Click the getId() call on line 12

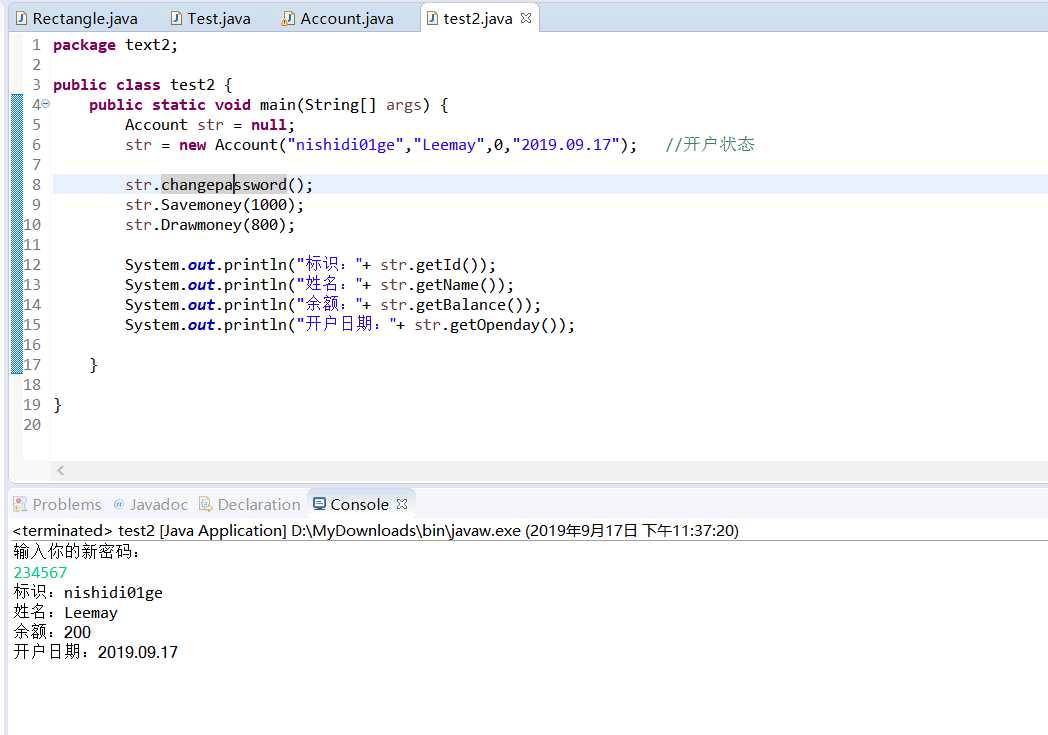(x=447, y=265)
